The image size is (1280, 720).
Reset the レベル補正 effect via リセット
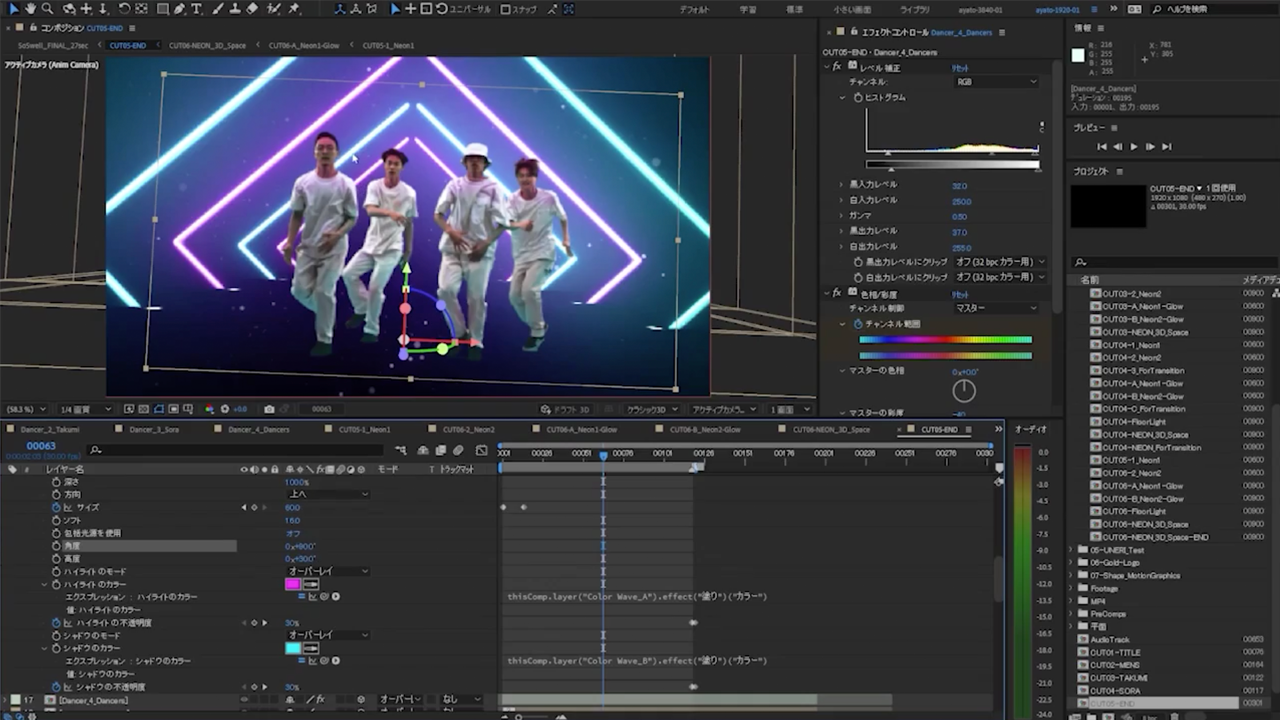[x=960, y=68]
